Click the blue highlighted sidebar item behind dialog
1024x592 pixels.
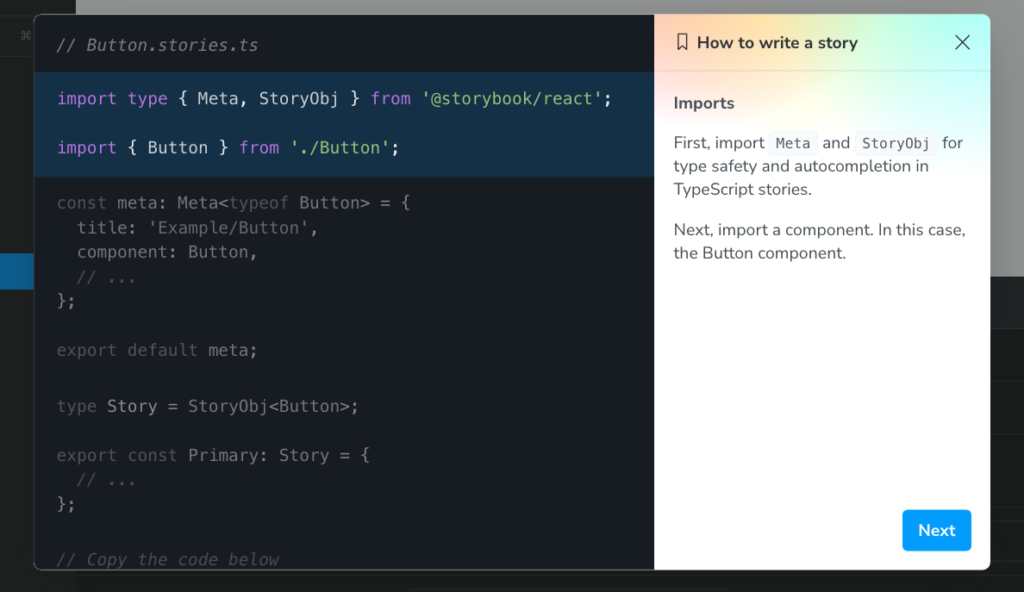coord(17,271)
